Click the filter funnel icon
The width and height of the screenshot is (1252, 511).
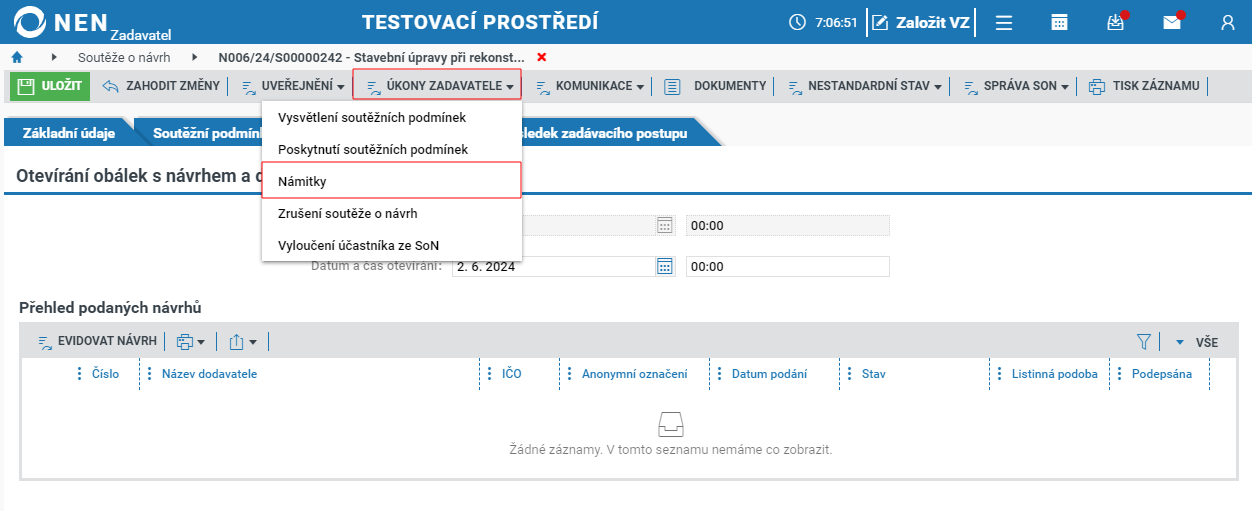[x=1144, y=342]
